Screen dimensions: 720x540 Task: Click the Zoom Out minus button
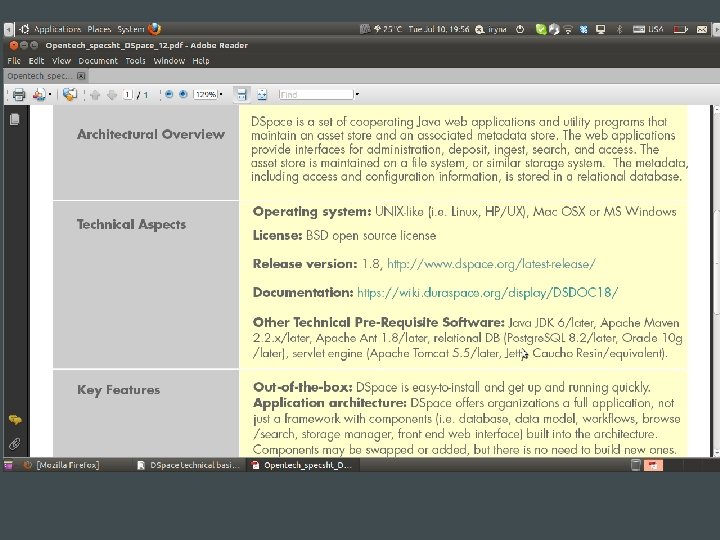click(x=169, y=94)
